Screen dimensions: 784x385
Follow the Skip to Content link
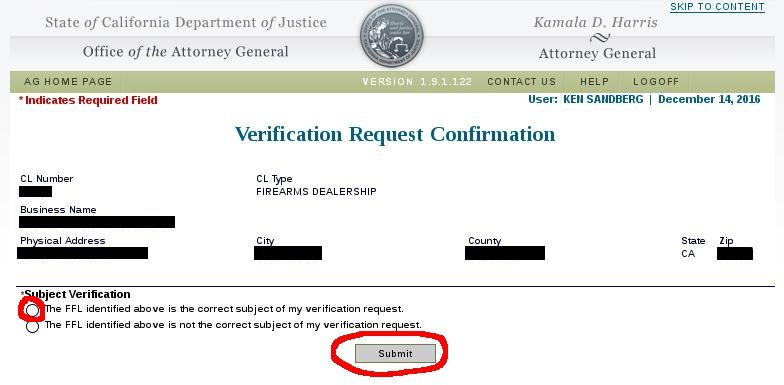pos(717,7)
